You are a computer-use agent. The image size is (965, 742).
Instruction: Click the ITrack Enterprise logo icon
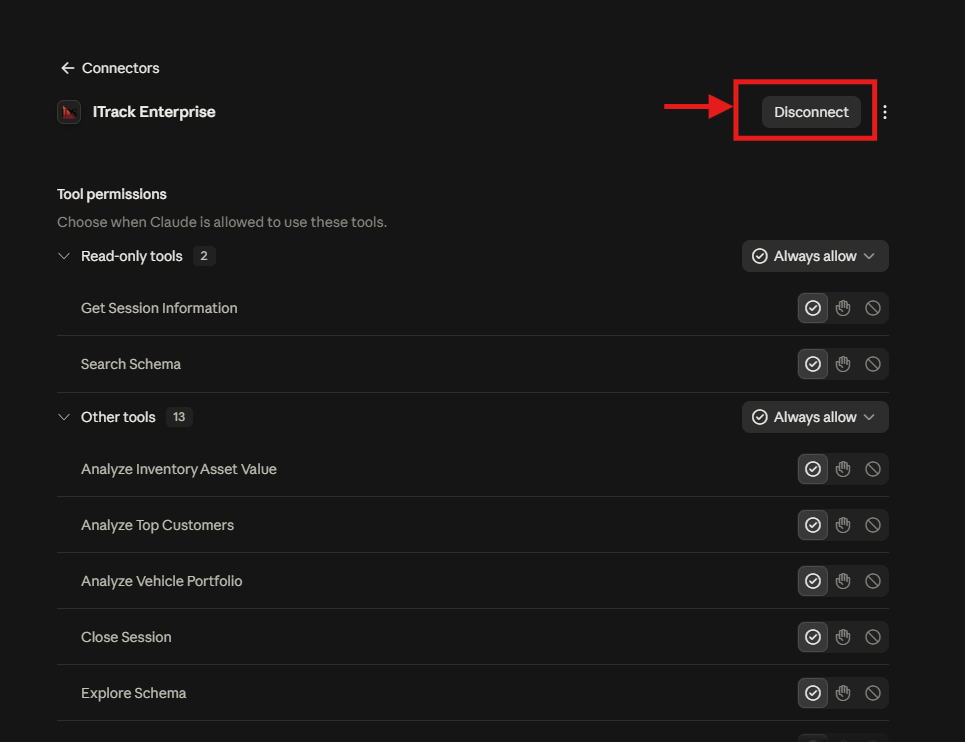(69, 112)
